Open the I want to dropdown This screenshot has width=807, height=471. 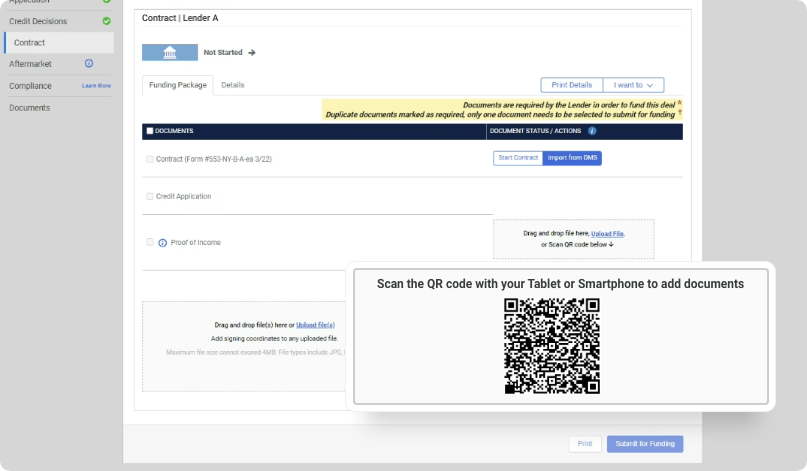click(634, 85)
